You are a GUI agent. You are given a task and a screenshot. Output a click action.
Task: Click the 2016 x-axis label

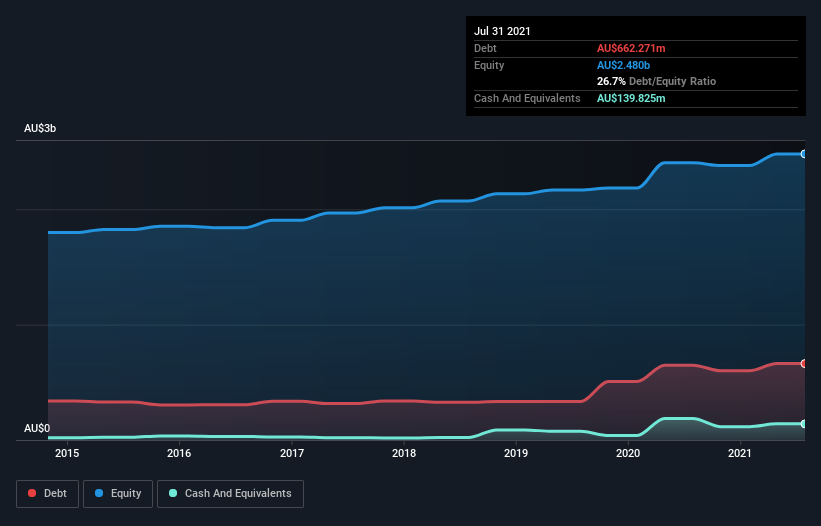pos(179,453)
